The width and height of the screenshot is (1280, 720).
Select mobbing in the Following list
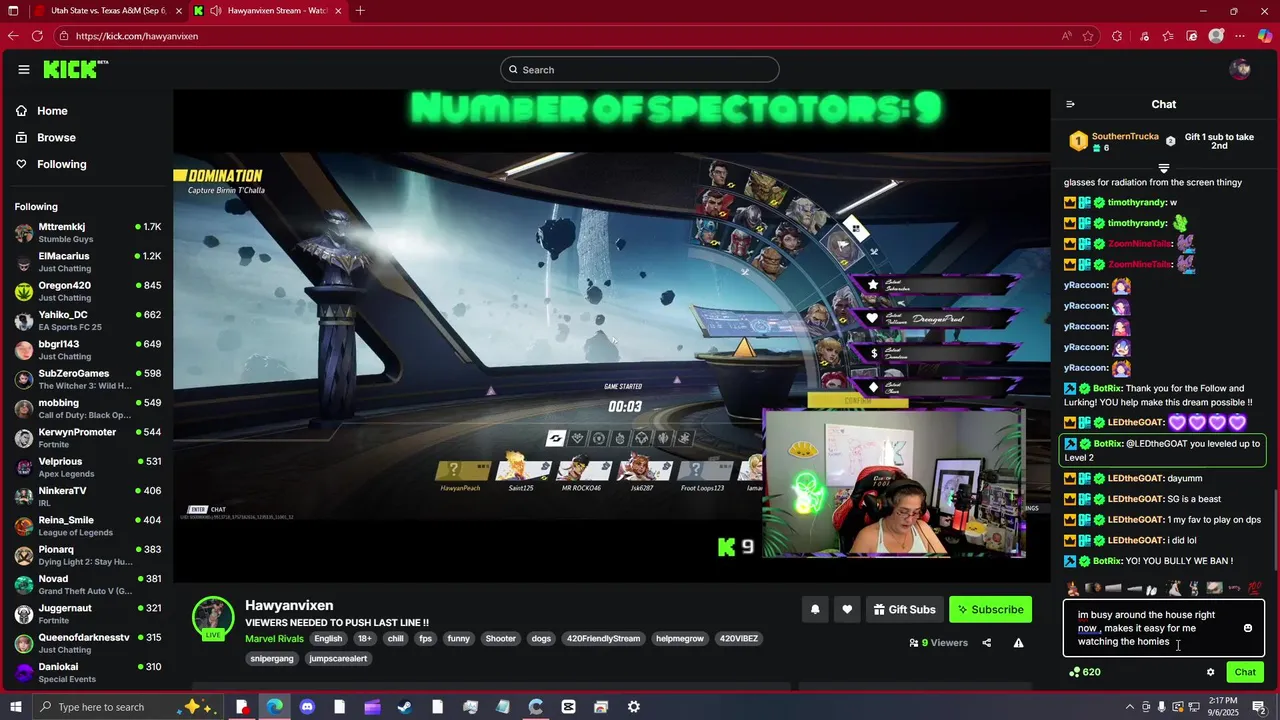click(88, 409)
